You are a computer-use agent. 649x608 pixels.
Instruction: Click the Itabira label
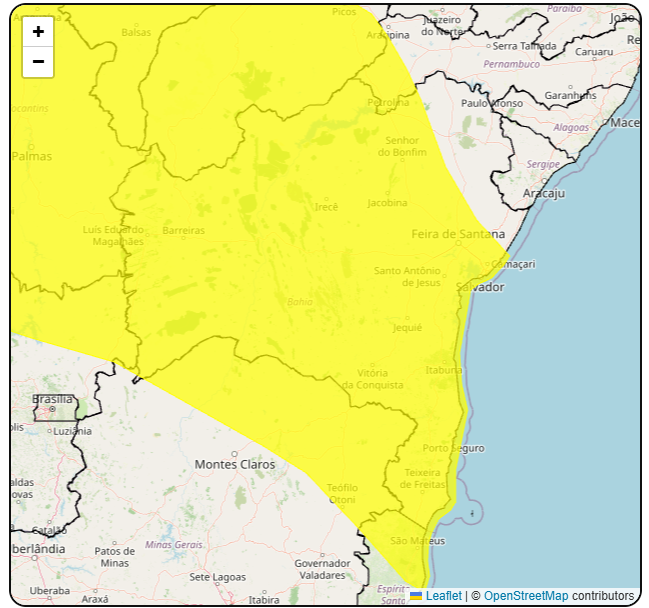264,599
